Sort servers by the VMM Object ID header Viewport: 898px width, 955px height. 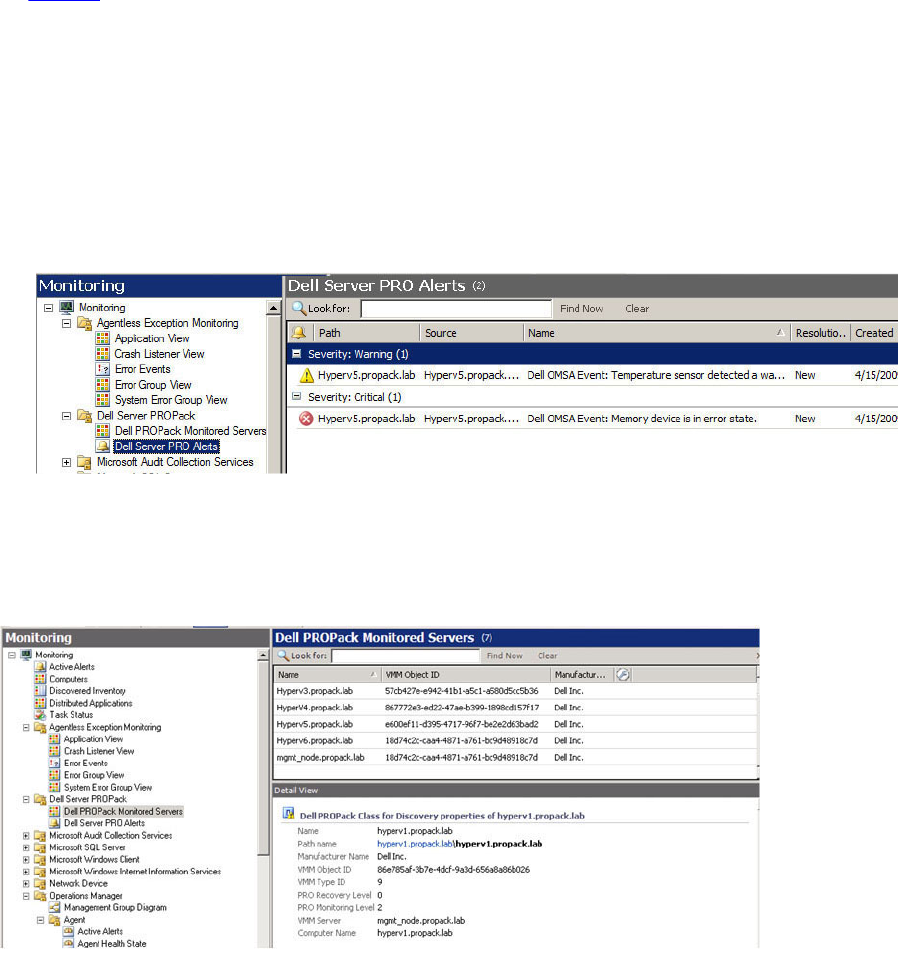[x=465, y=674]
